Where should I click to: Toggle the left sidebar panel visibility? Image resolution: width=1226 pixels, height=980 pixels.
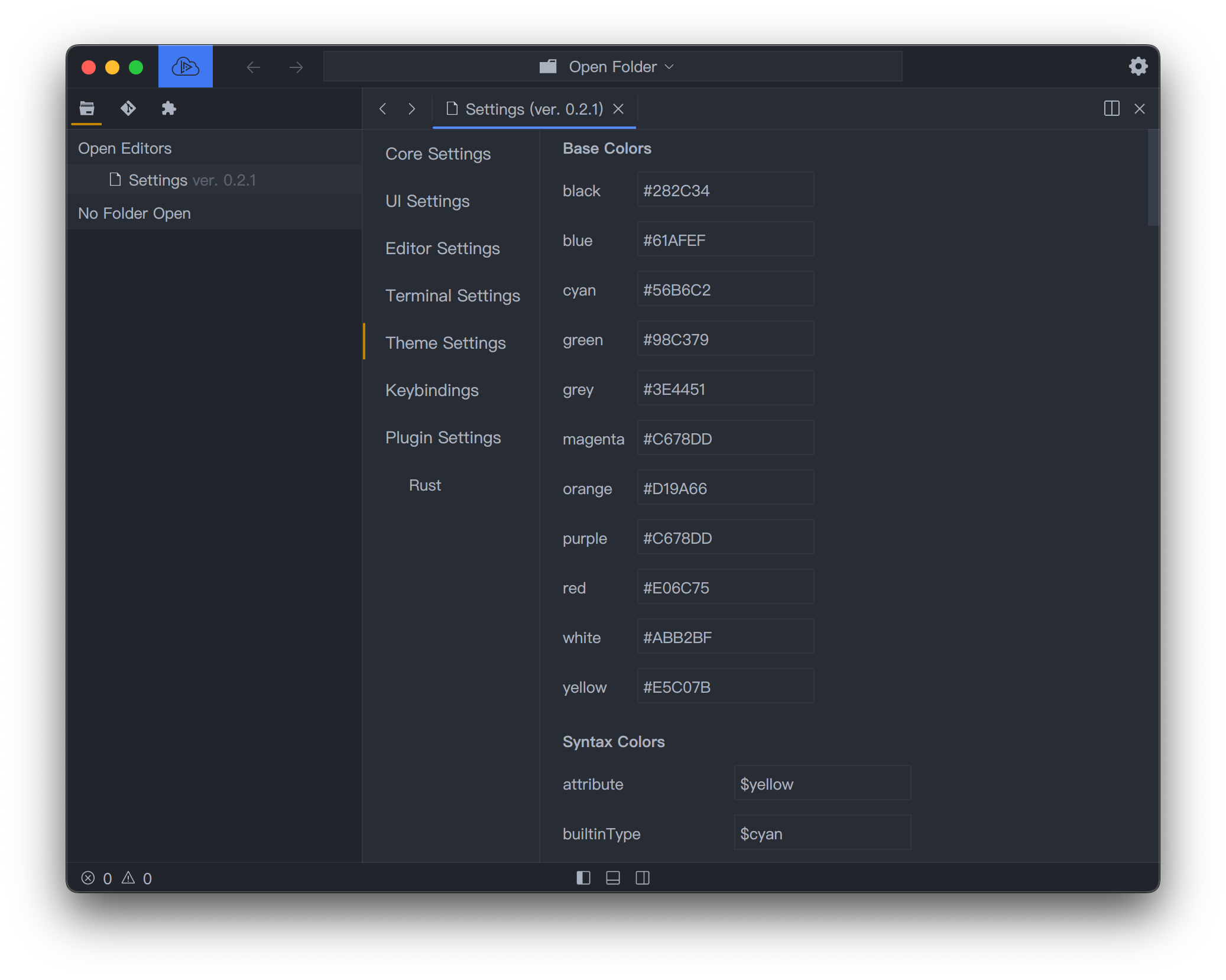point(583,878)
